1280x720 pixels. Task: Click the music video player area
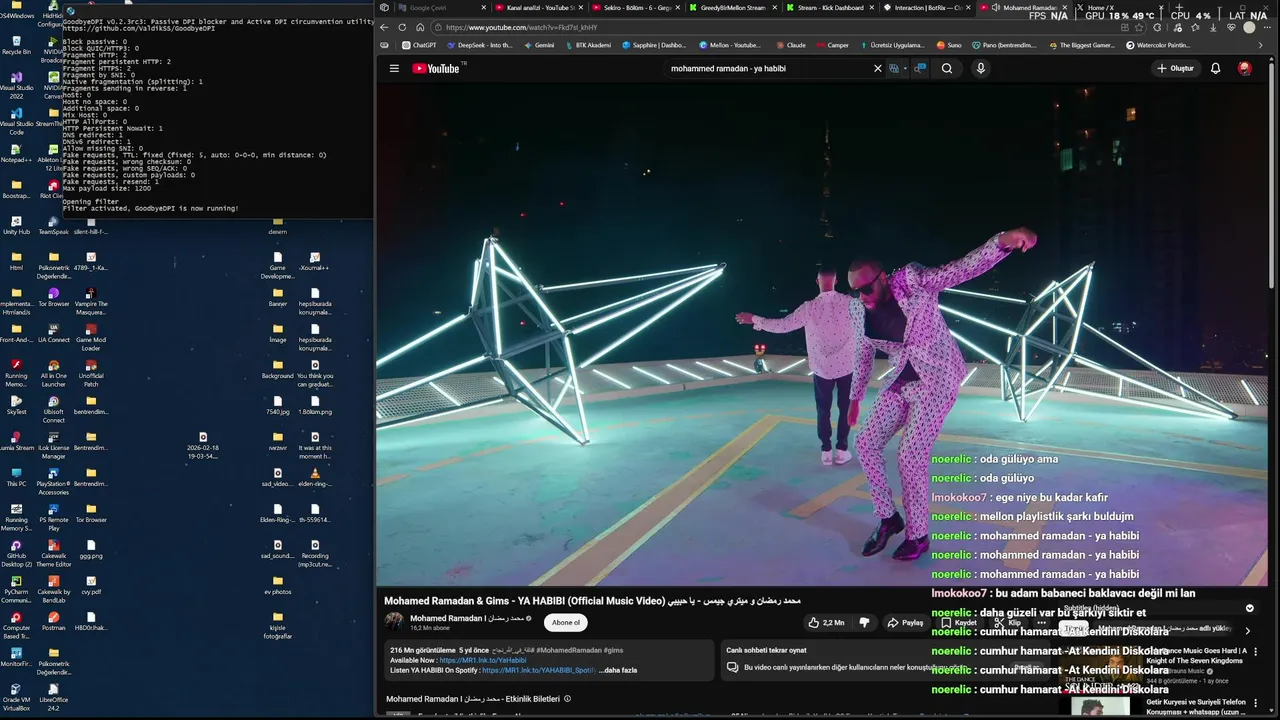click(820, 334)
